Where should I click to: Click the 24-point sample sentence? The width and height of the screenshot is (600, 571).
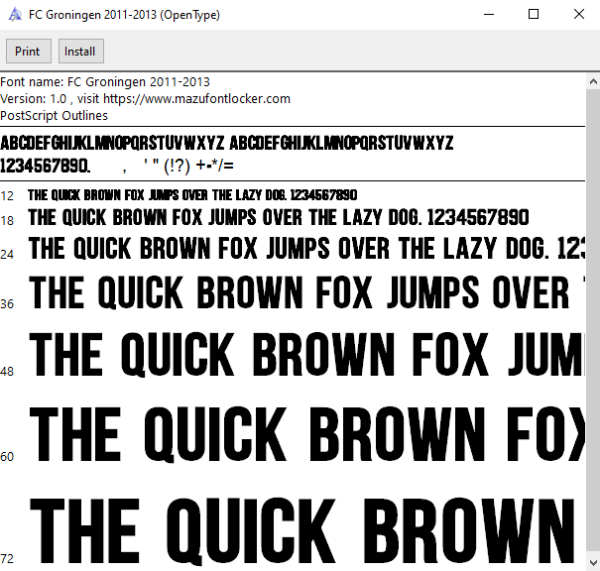(307, 248)
